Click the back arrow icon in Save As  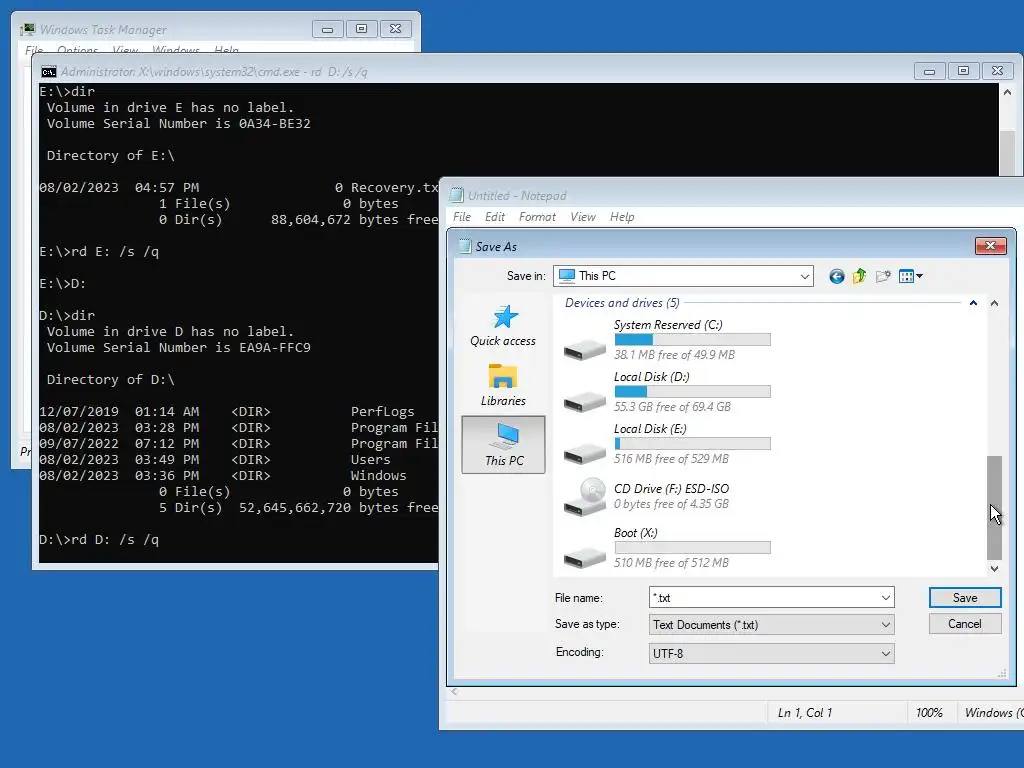(837, 276)
